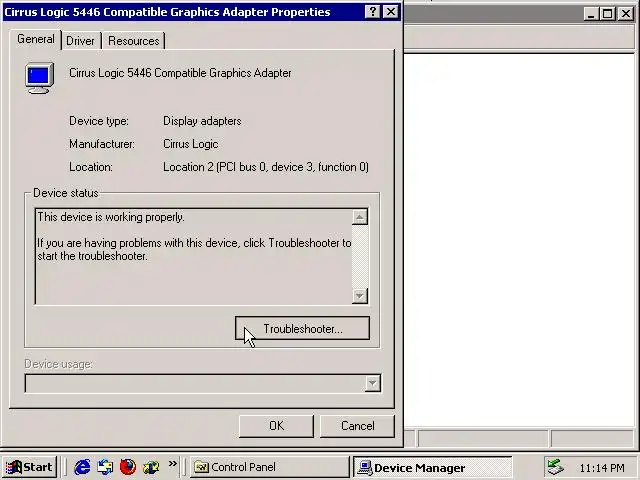This screenshot has width=640, height=480.
Task: Open the Resources tab
Action: click(133, 41)
